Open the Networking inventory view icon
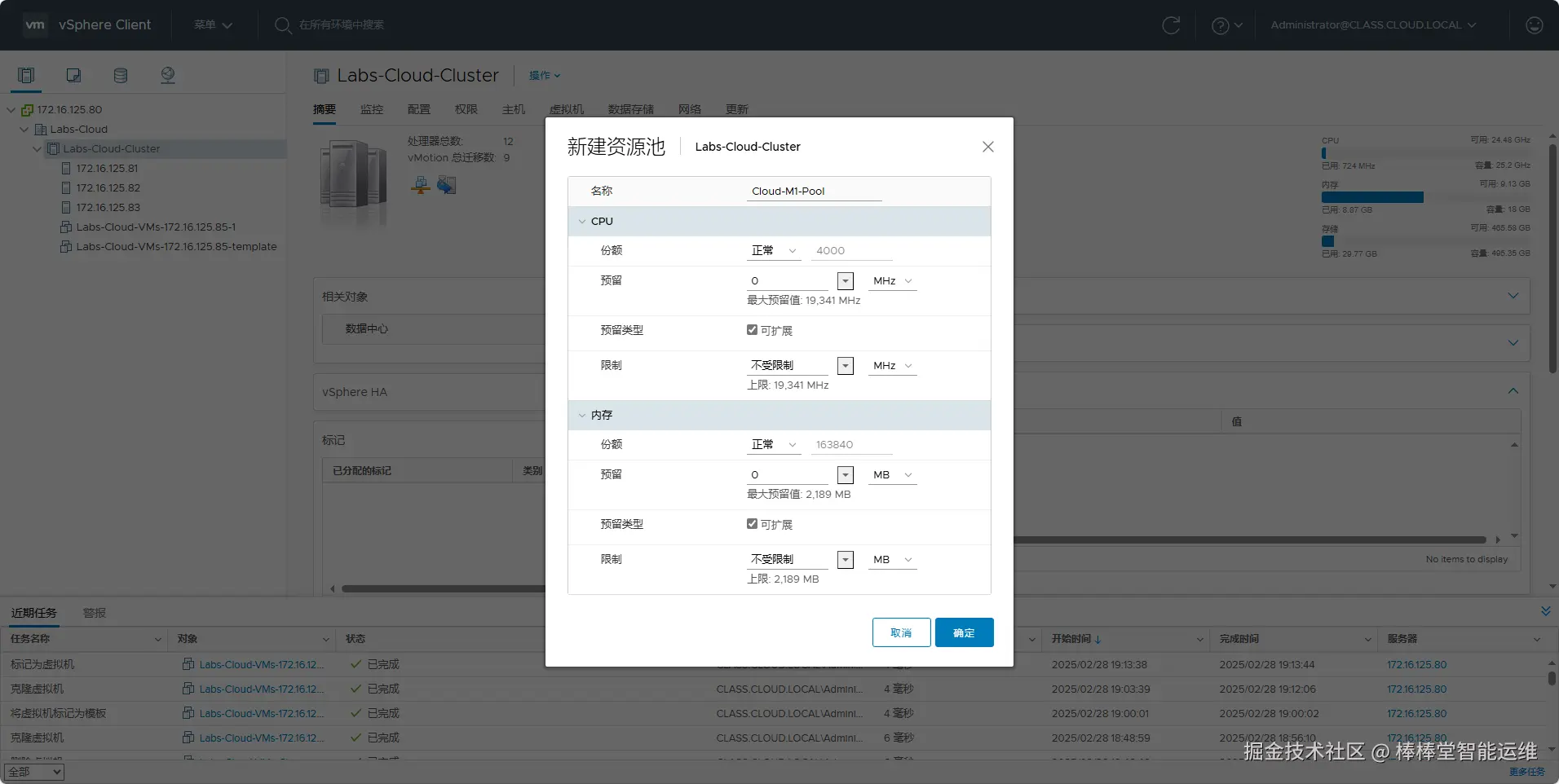 point(168,76)
